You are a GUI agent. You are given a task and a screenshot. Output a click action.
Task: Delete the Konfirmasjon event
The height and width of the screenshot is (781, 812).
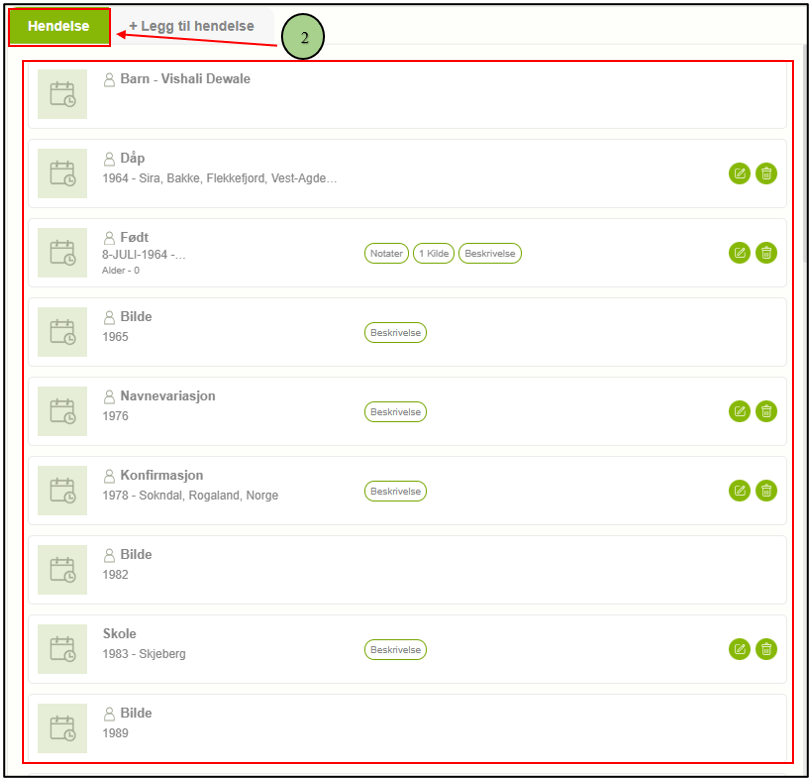tap(766, 490)
